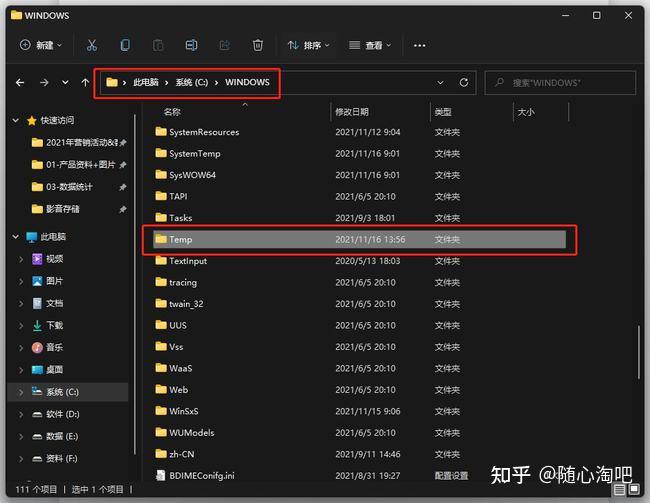The width and height of the screenshot is (650, 503).
Task: Collapse the 快速访问 section
Action: (16, 120)
